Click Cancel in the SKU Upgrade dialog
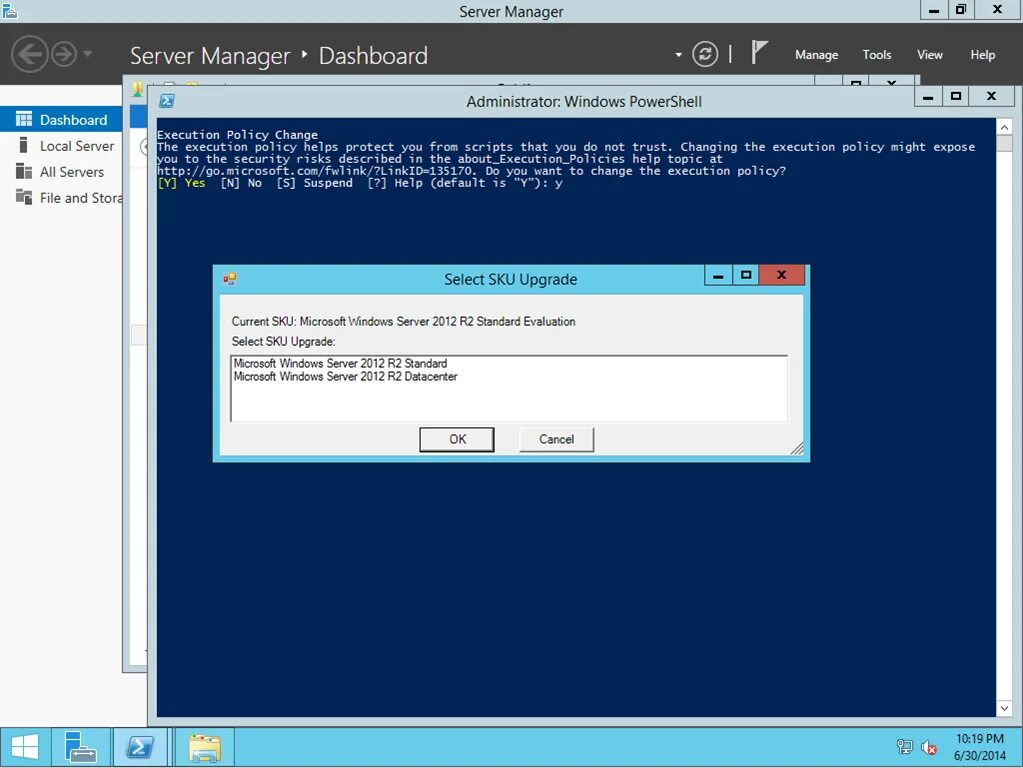The height and width of the screenshot is (768, 1023). [557, 439]
